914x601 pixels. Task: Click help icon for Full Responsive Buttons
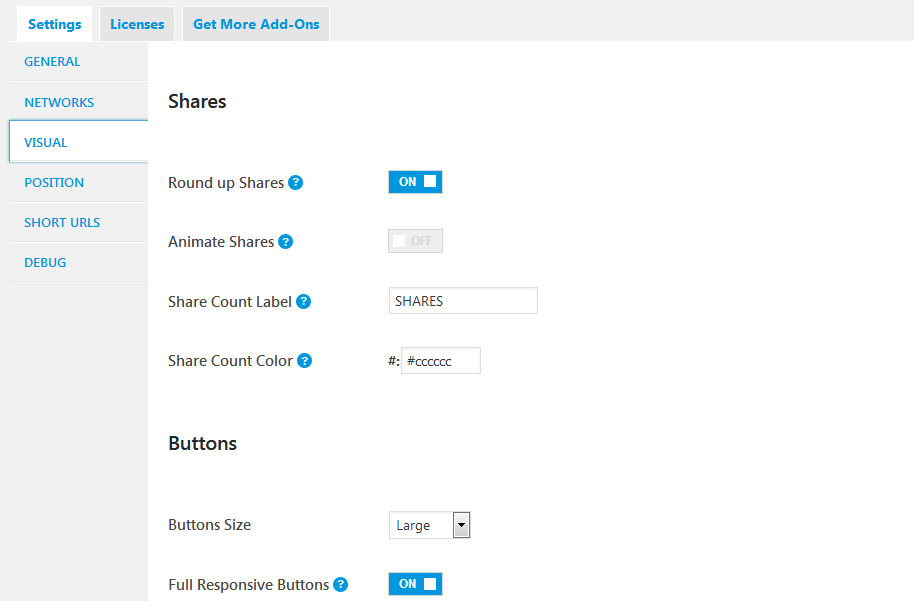pos(341,585)
